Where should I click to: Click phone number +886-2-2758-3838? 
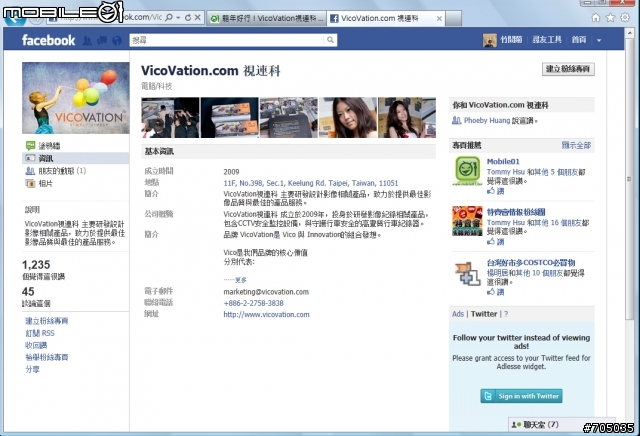[x=253, y=303]
